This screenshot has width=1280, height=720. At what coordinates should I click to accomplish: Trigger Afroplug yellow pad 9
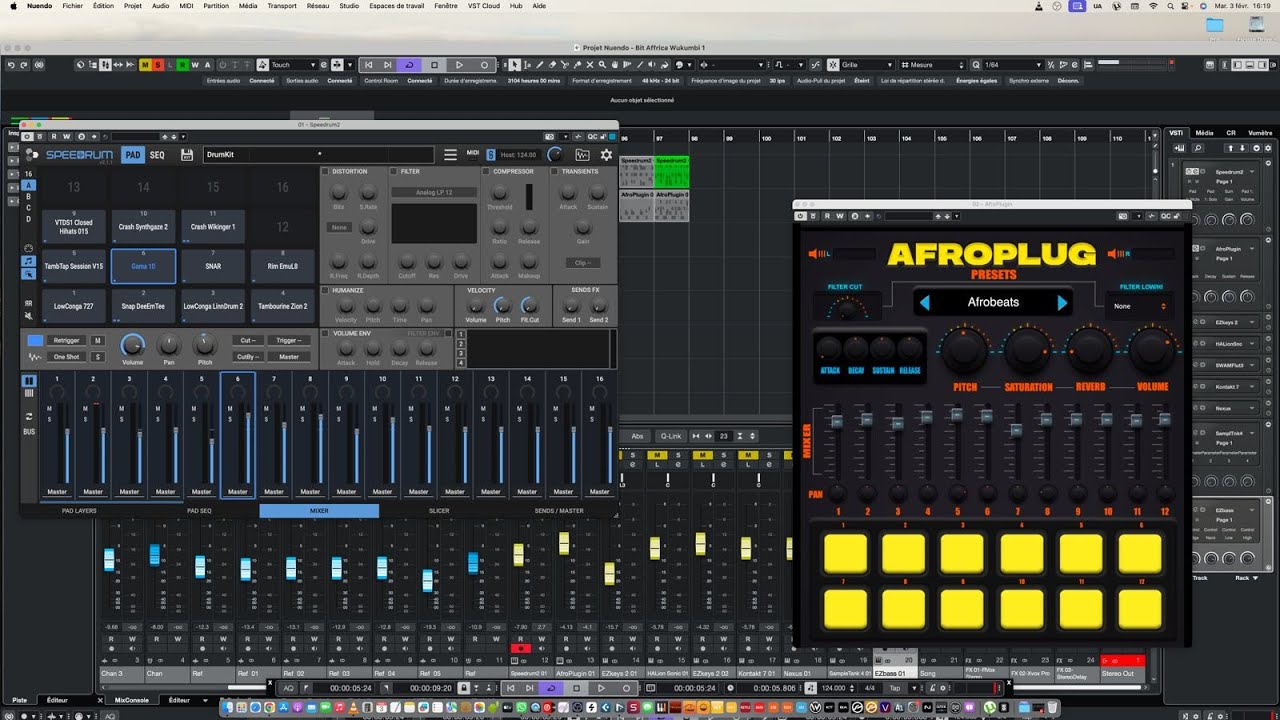point(963,609)
